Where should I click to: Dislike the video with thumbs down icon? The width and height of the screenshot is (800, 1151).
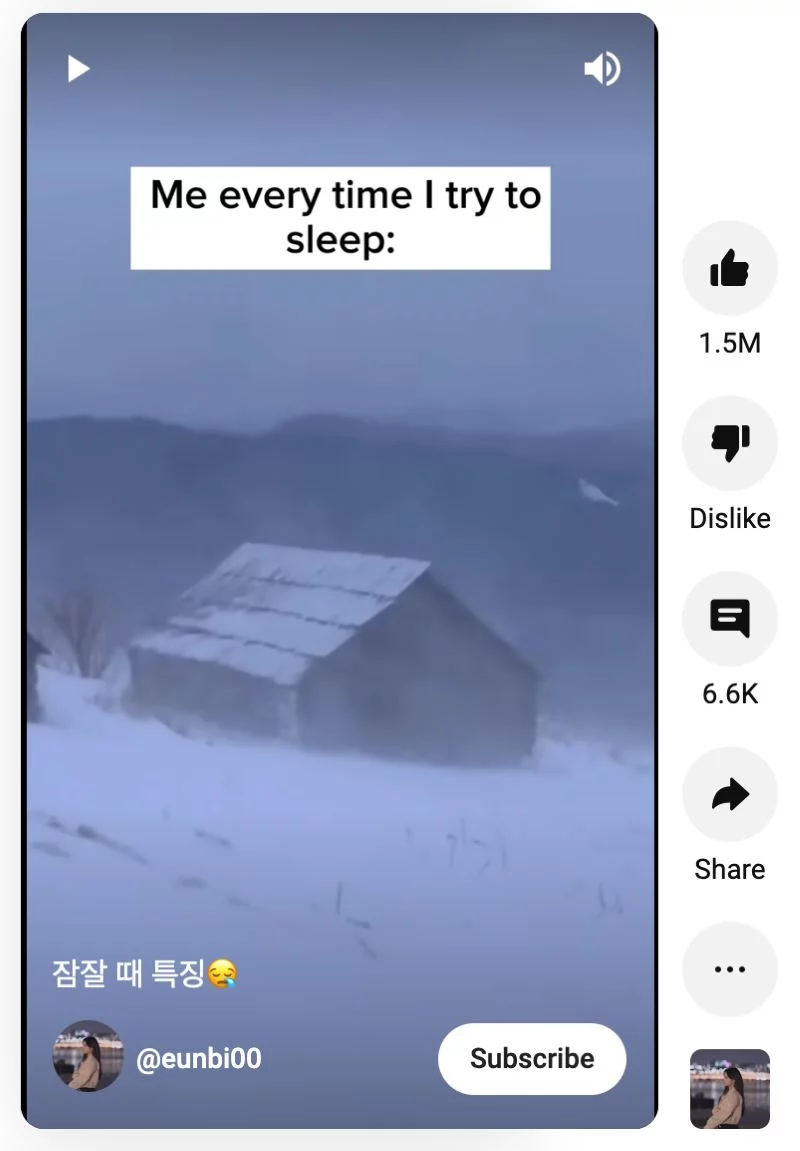click(730, 443)
